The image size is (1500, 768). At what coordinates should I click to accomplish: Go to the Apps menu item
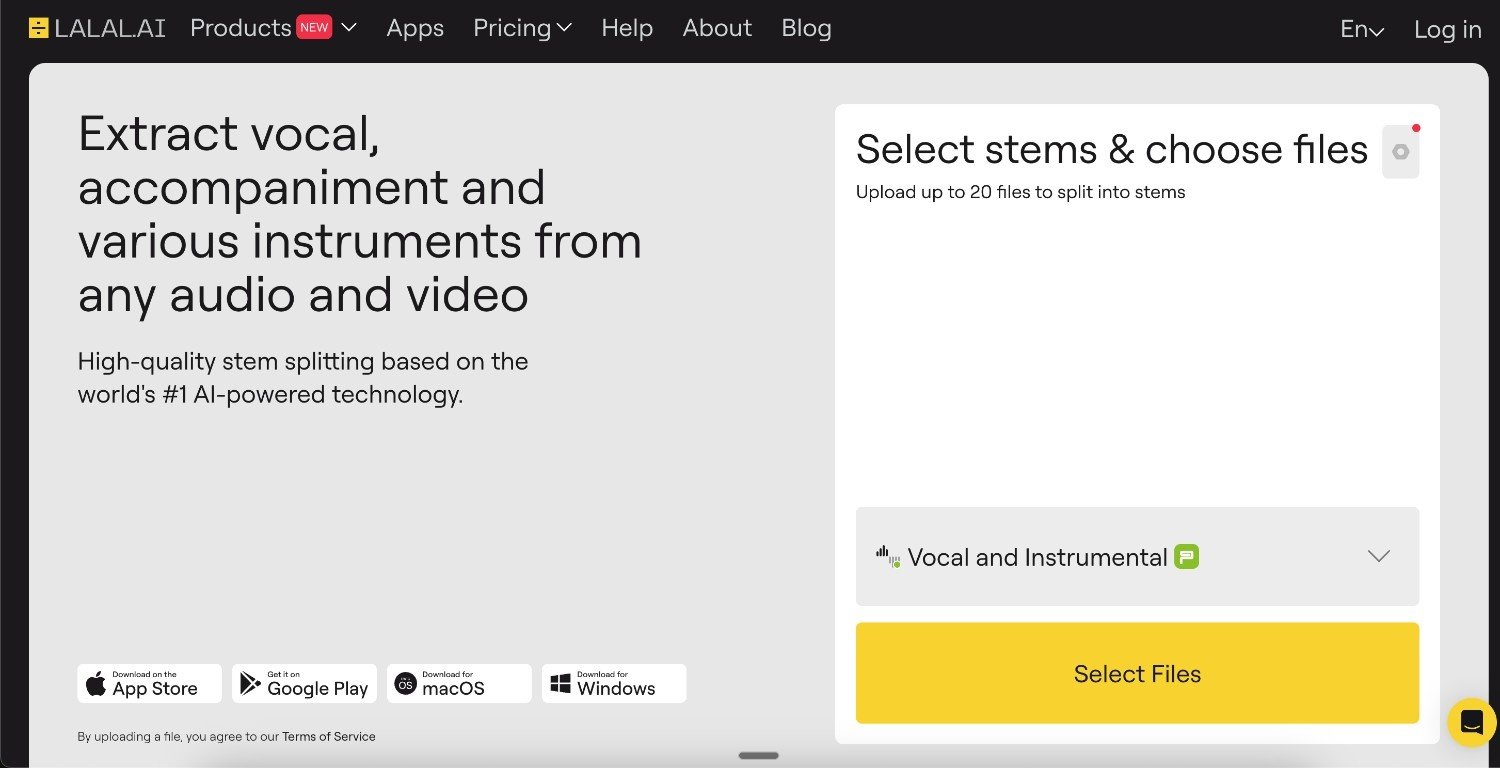pos(415,28)
